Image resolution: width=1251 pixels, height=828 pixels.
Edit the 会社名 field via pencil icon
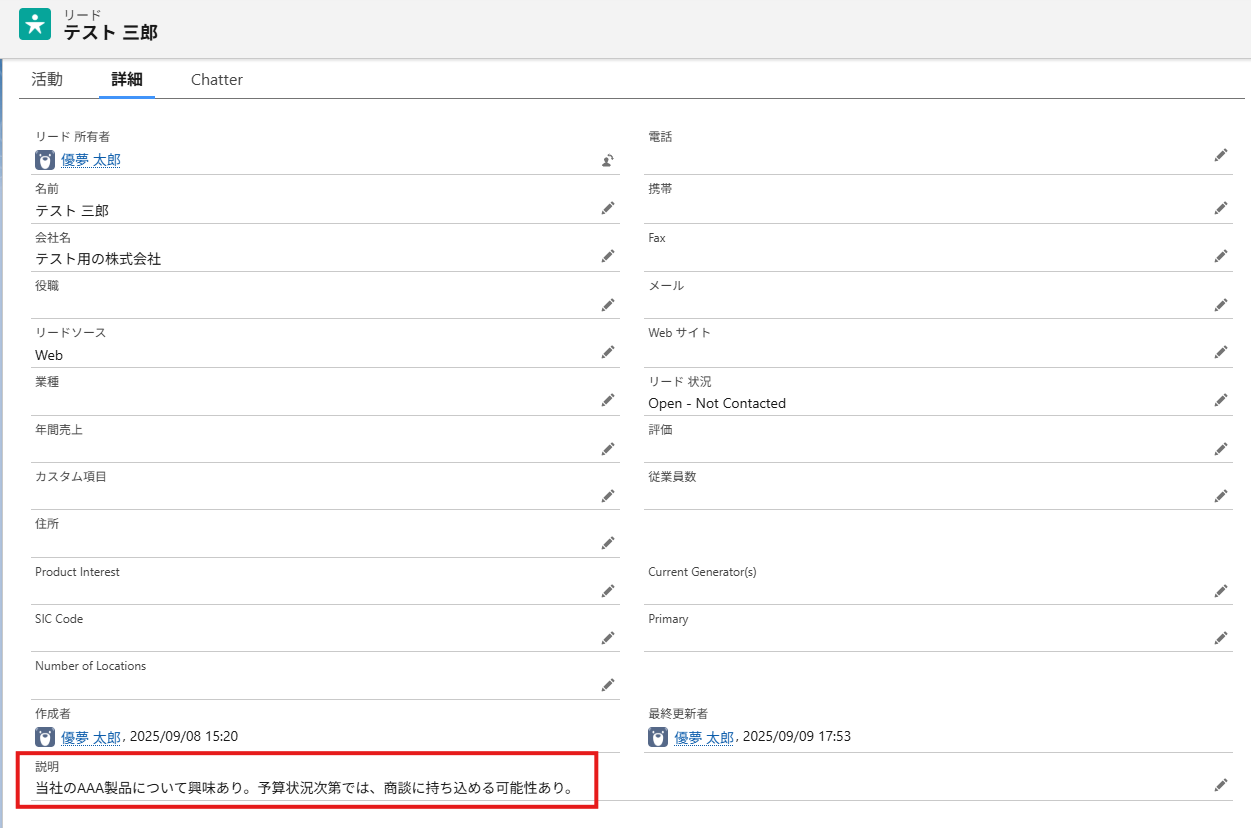click(607, 256)
